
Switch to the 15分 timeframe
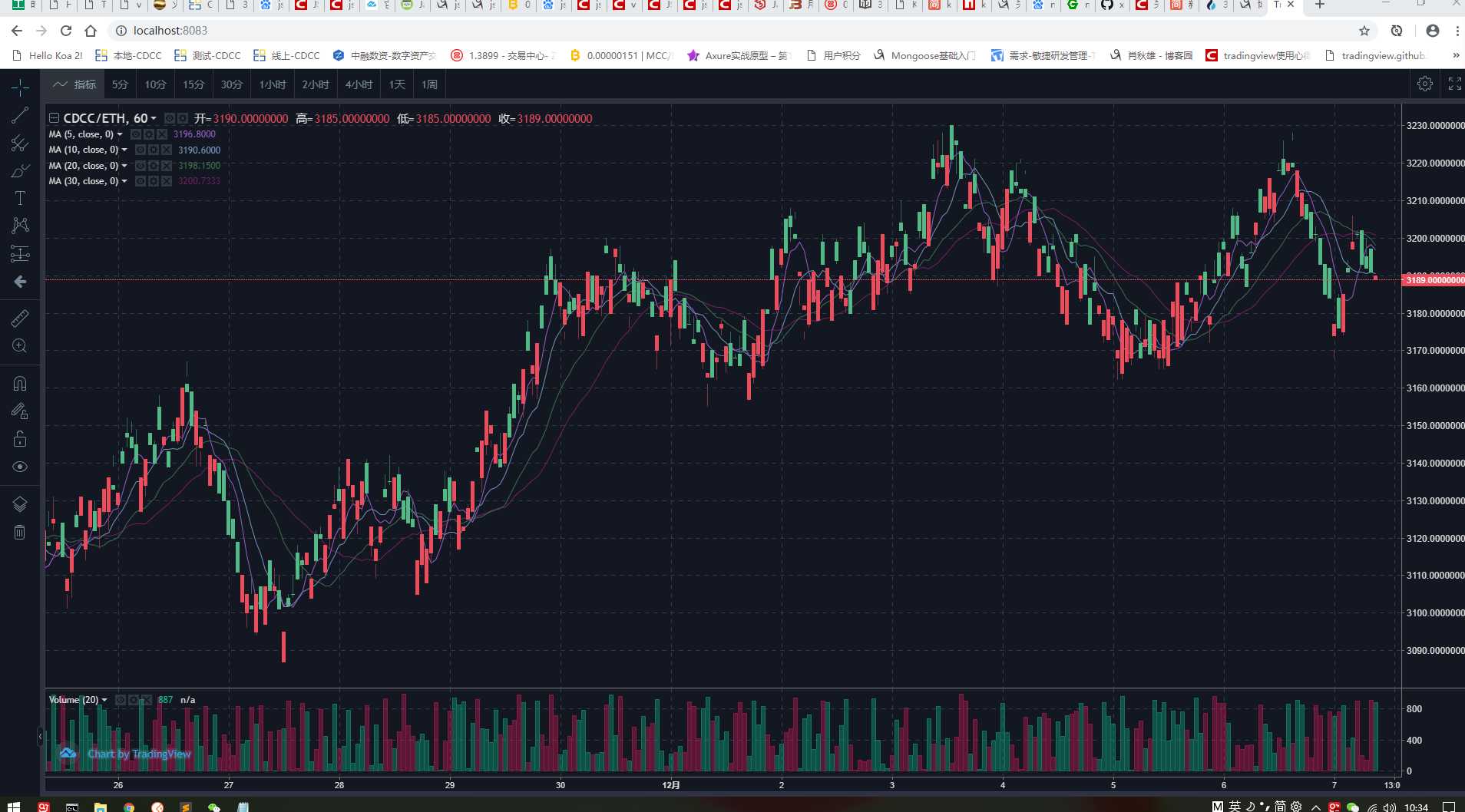tap(193, 84)
